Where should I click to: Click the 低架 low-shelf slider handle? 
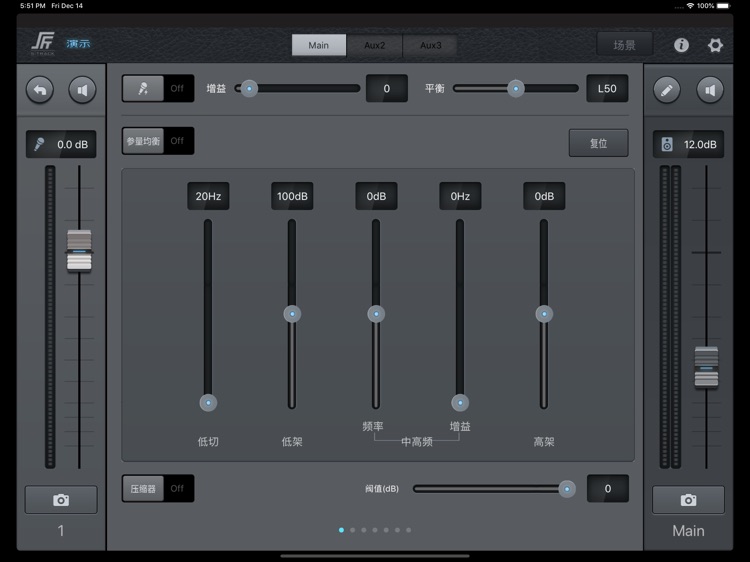pyautogui.click(x=292, y=314)
